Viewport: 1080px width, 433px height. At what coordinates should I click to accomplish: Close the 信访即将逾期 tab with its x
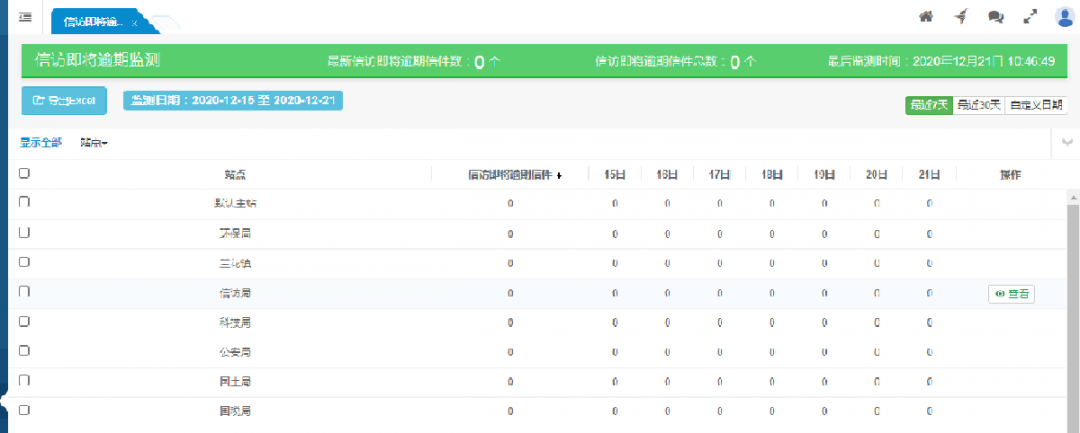pyautogui.click(x=135, y=22)
